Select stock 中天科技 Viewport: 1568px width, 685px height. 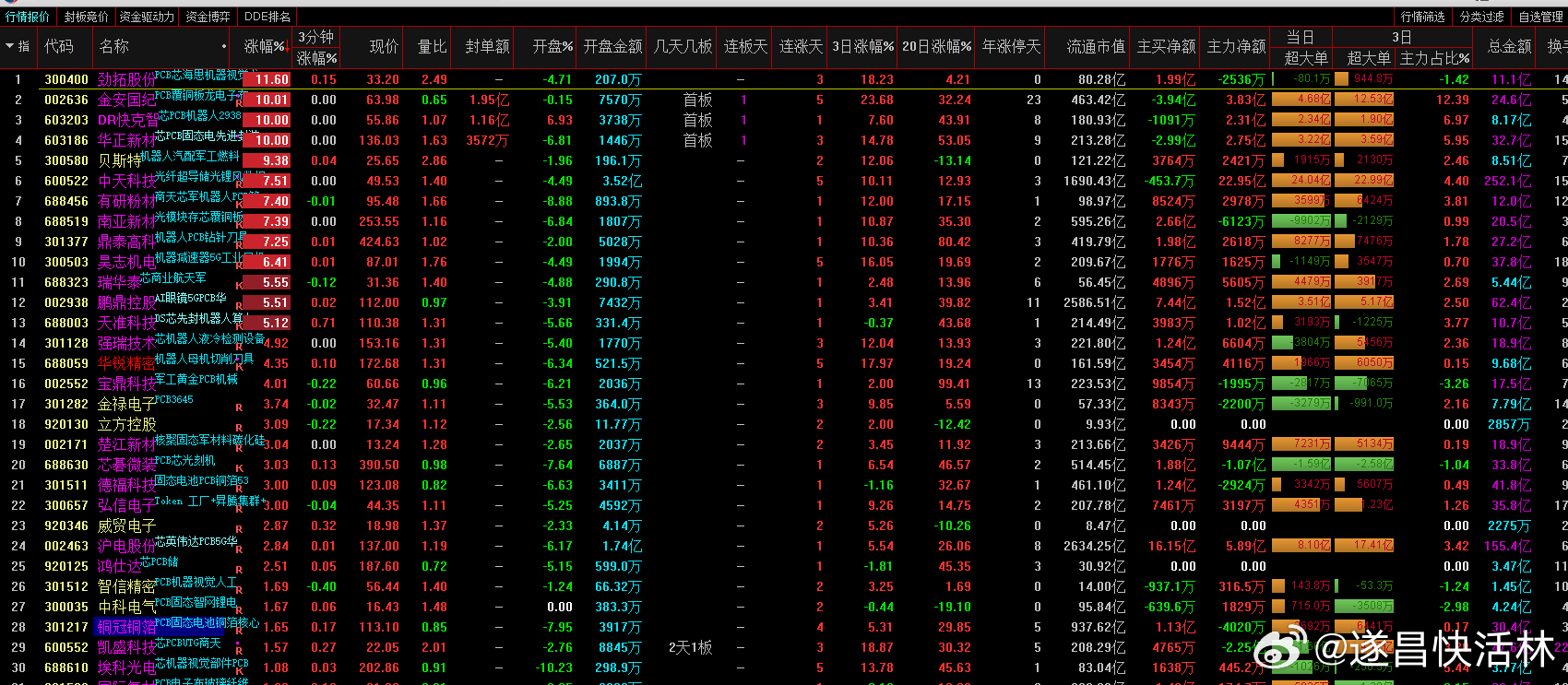coord(126,182)
